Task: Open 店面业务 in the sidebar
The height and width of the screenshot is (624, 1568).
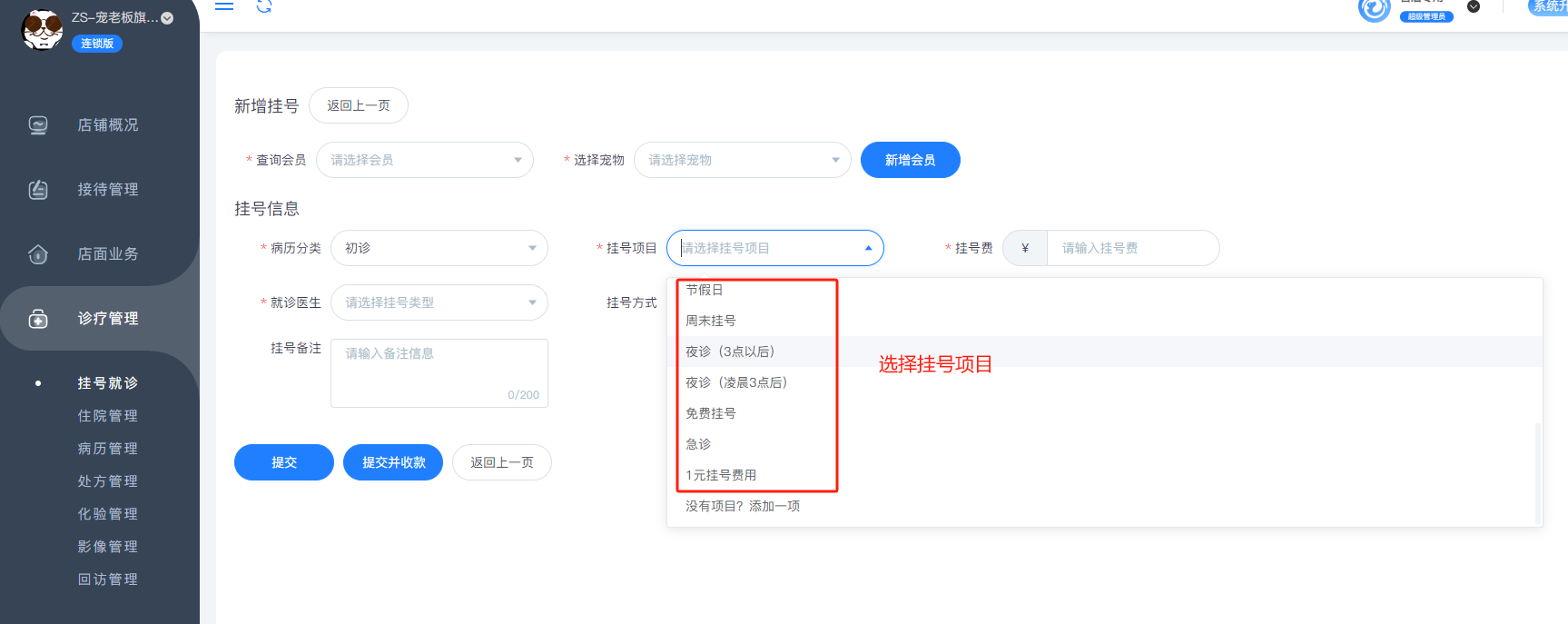Action: pyautogui.click(x=107, y=254)
